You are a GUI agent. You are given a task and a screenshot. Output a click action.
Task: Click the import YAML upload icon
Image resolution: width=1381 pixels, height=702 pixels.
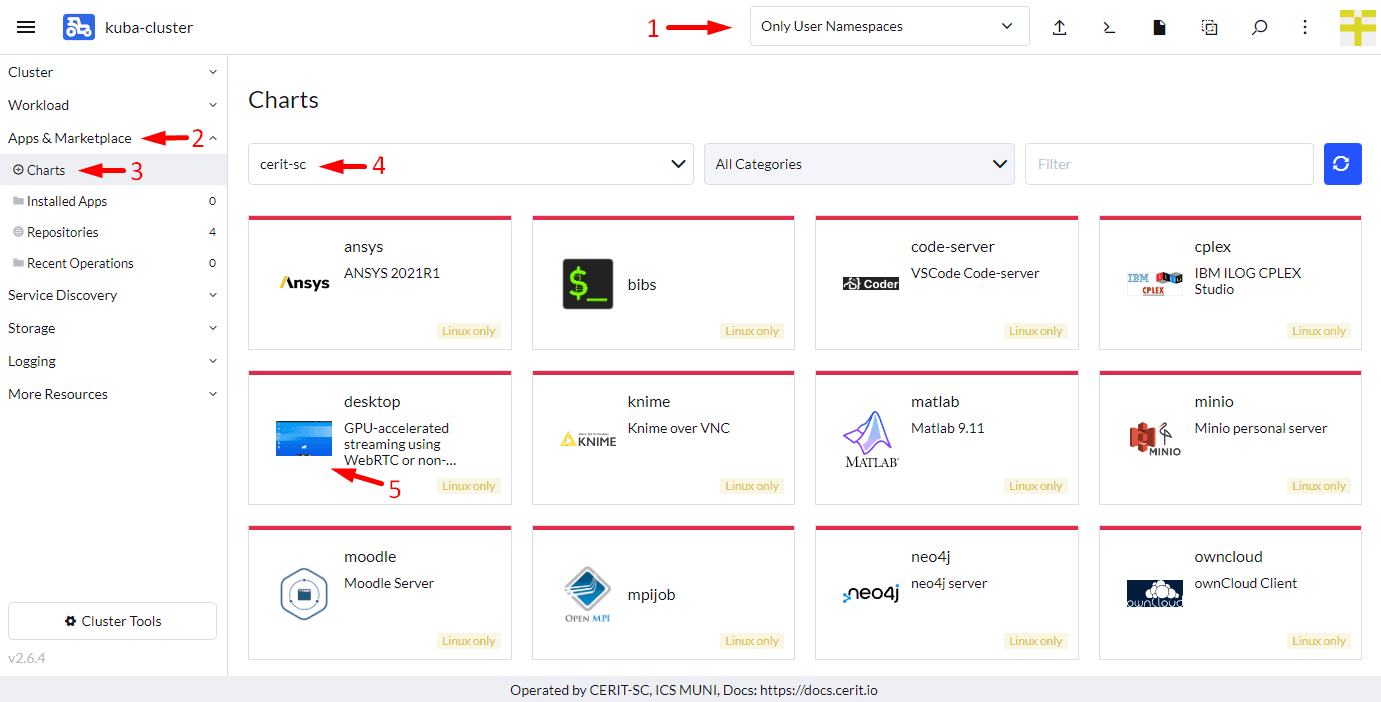click(x=1060, y=27)
